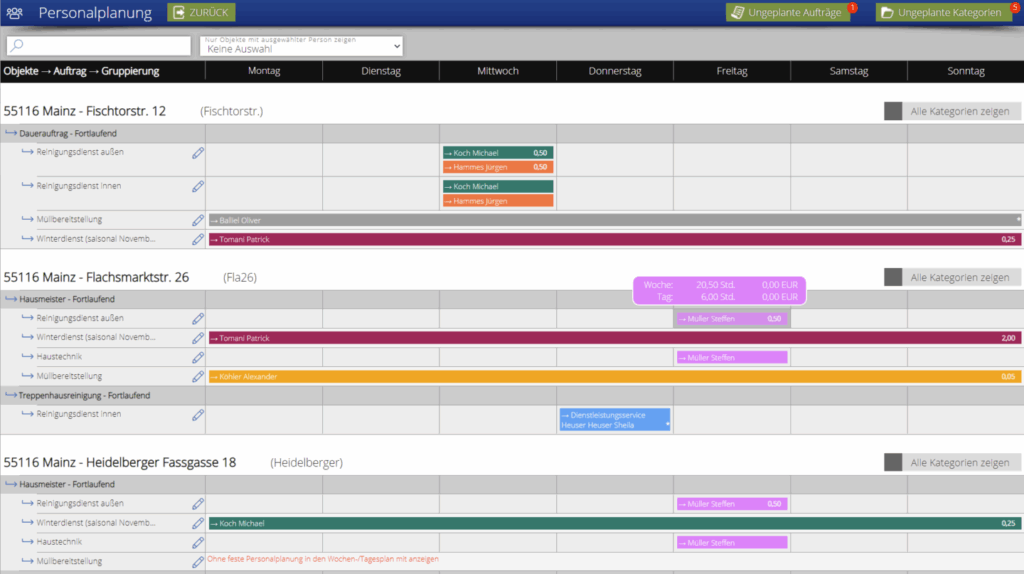The image size is (1024, 574).
Task: Toggle Alle Kategorien zeigen for Fischtorstr. 12
Action: 893,111
